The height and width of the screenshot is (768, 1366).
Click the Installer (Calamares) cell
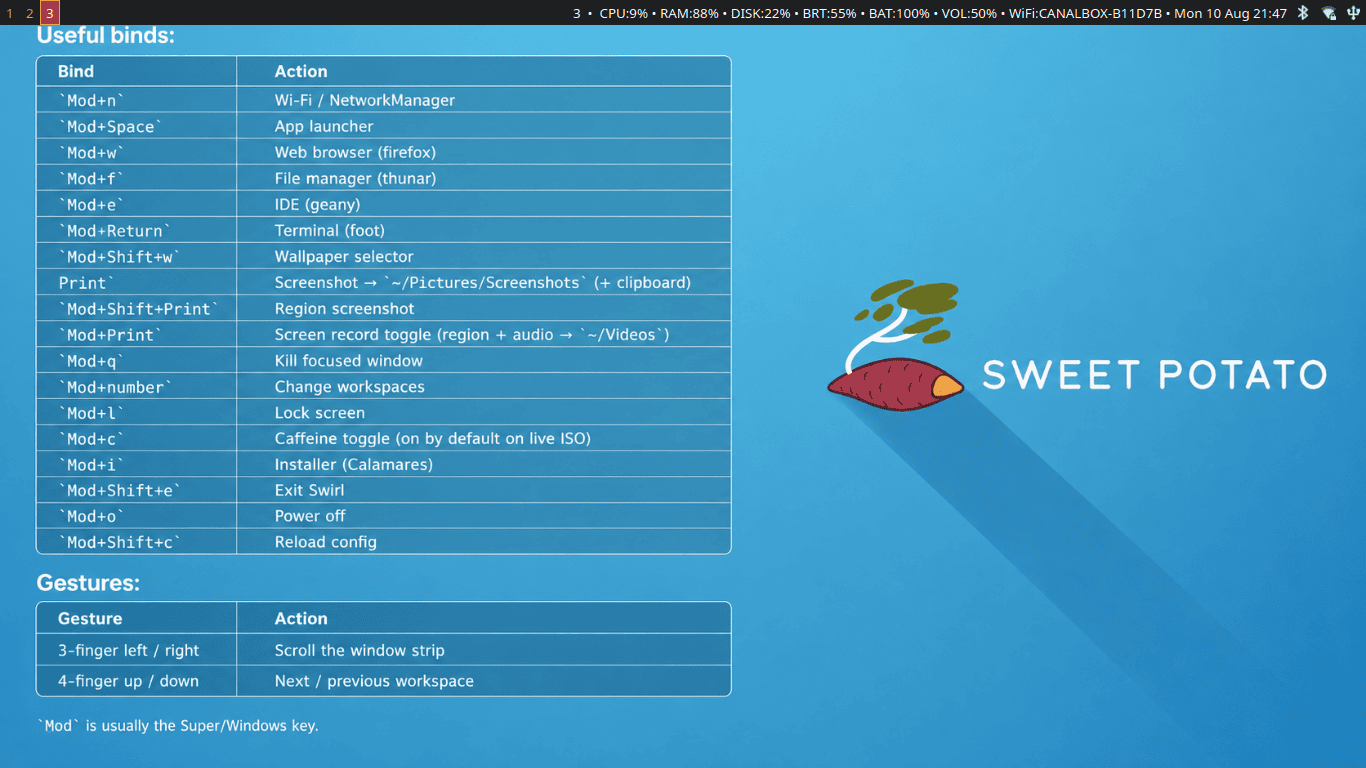[483, 464]
